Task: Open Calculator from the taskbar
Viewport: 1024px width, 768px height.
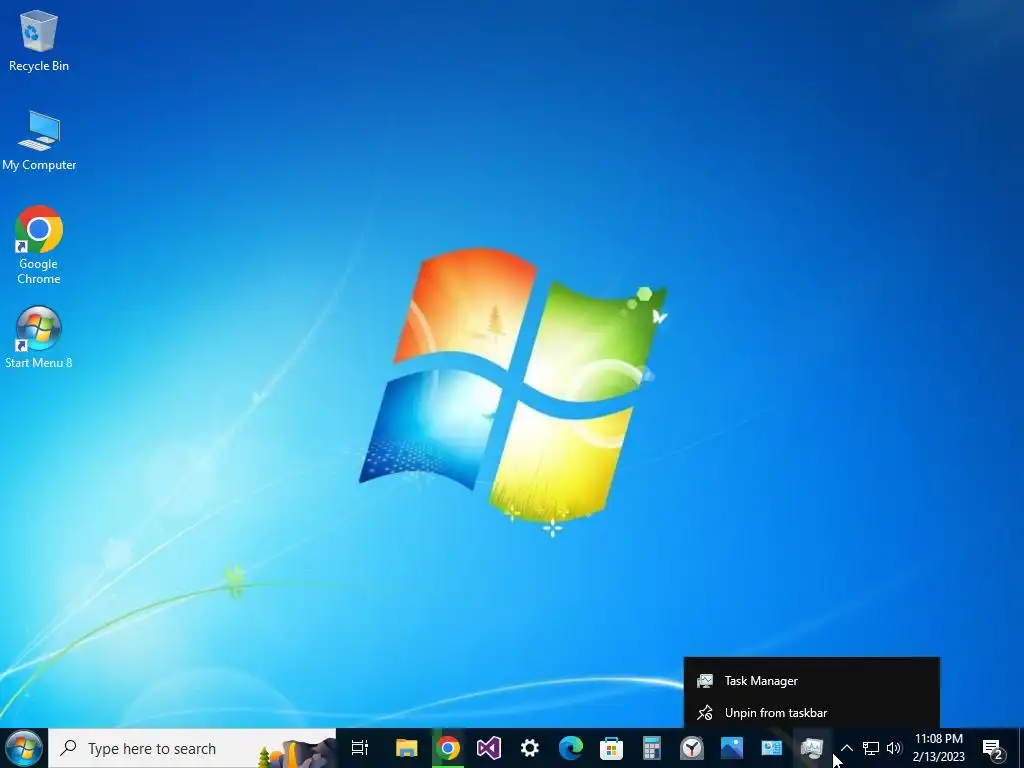Action: [x=651, y=748]
